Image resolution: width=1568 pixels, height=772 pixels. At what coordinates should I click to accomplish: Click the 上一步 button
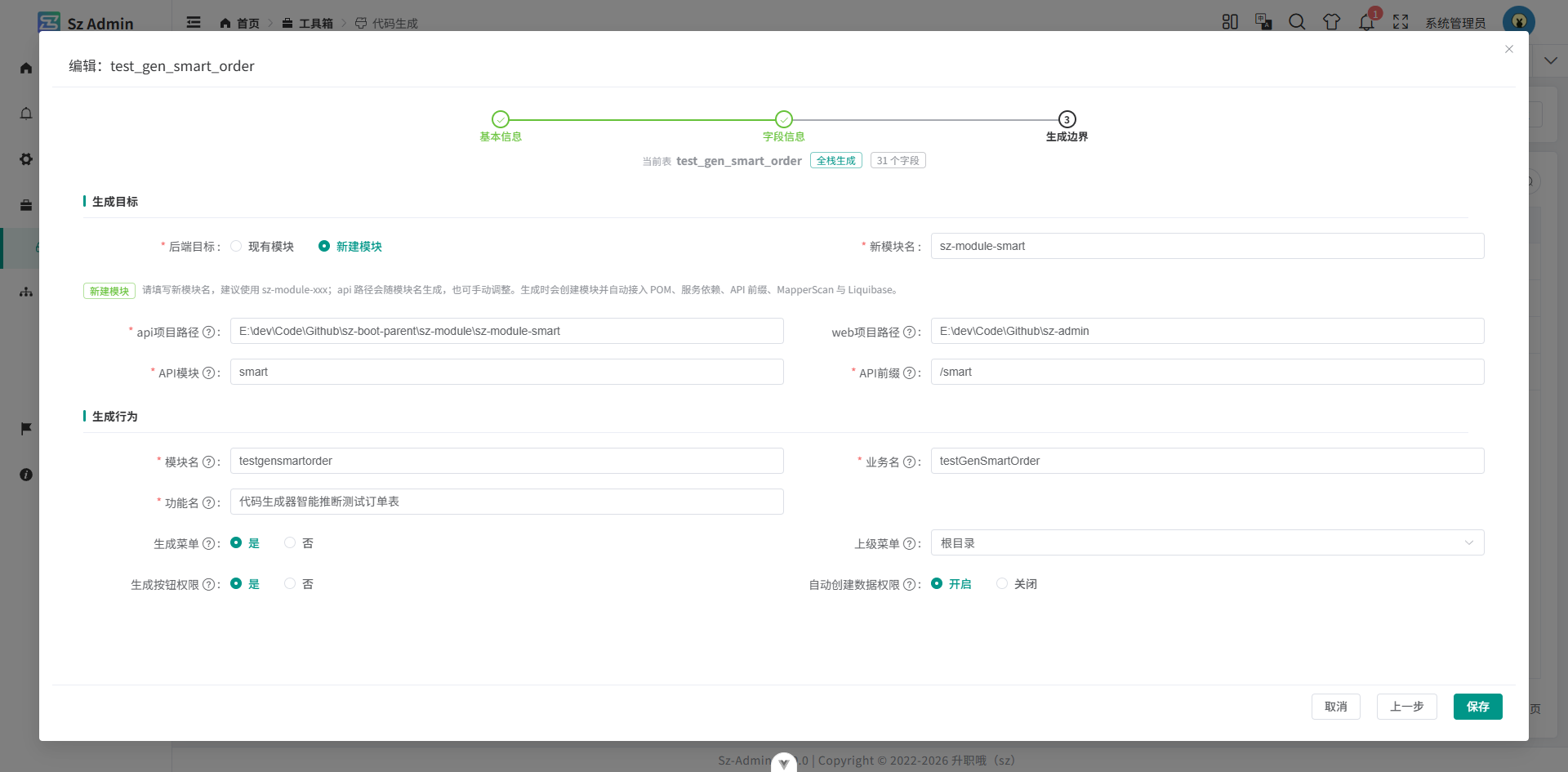click(x=1407, y=707)
